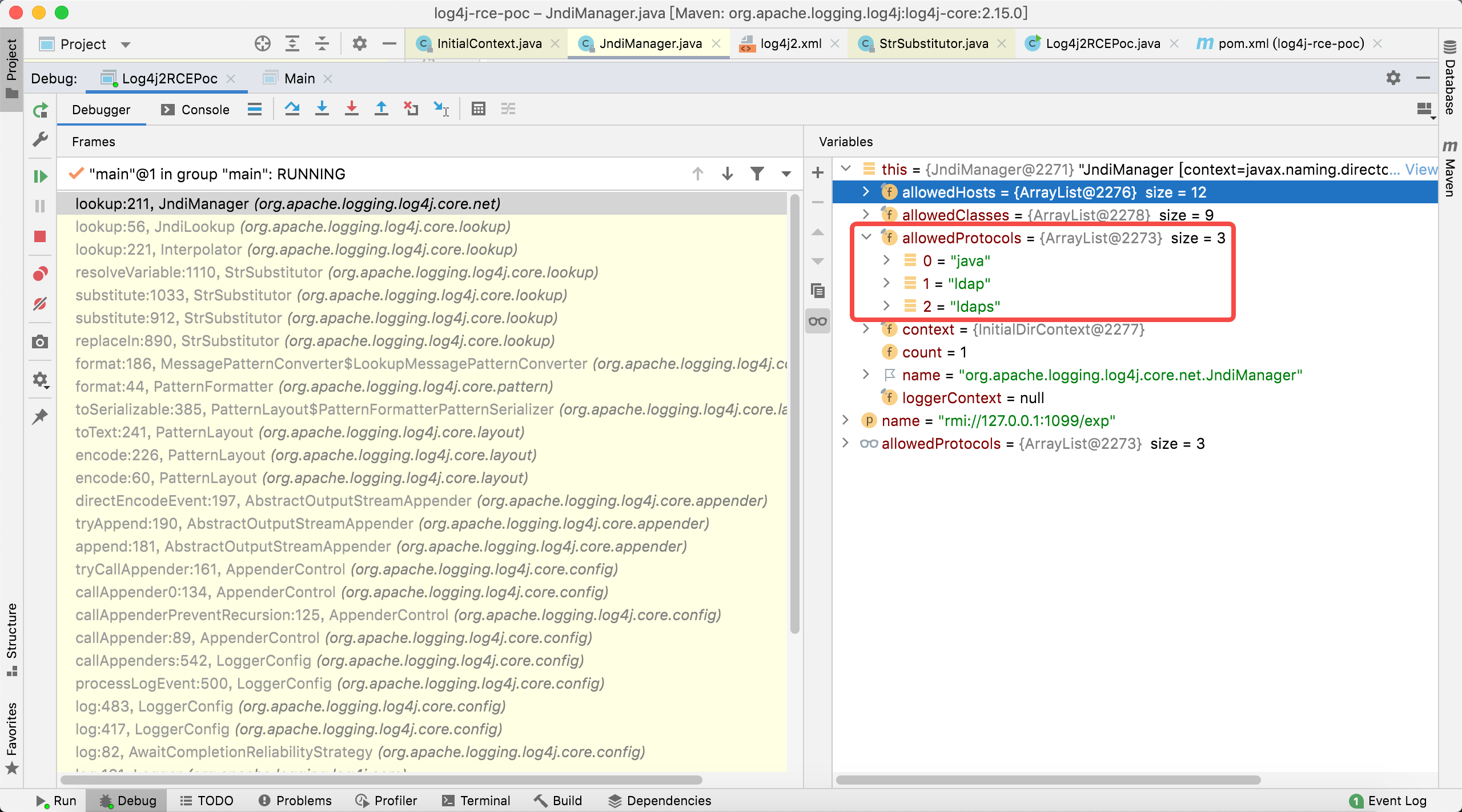Click the Force Step Into button

(x=352, y=109)
